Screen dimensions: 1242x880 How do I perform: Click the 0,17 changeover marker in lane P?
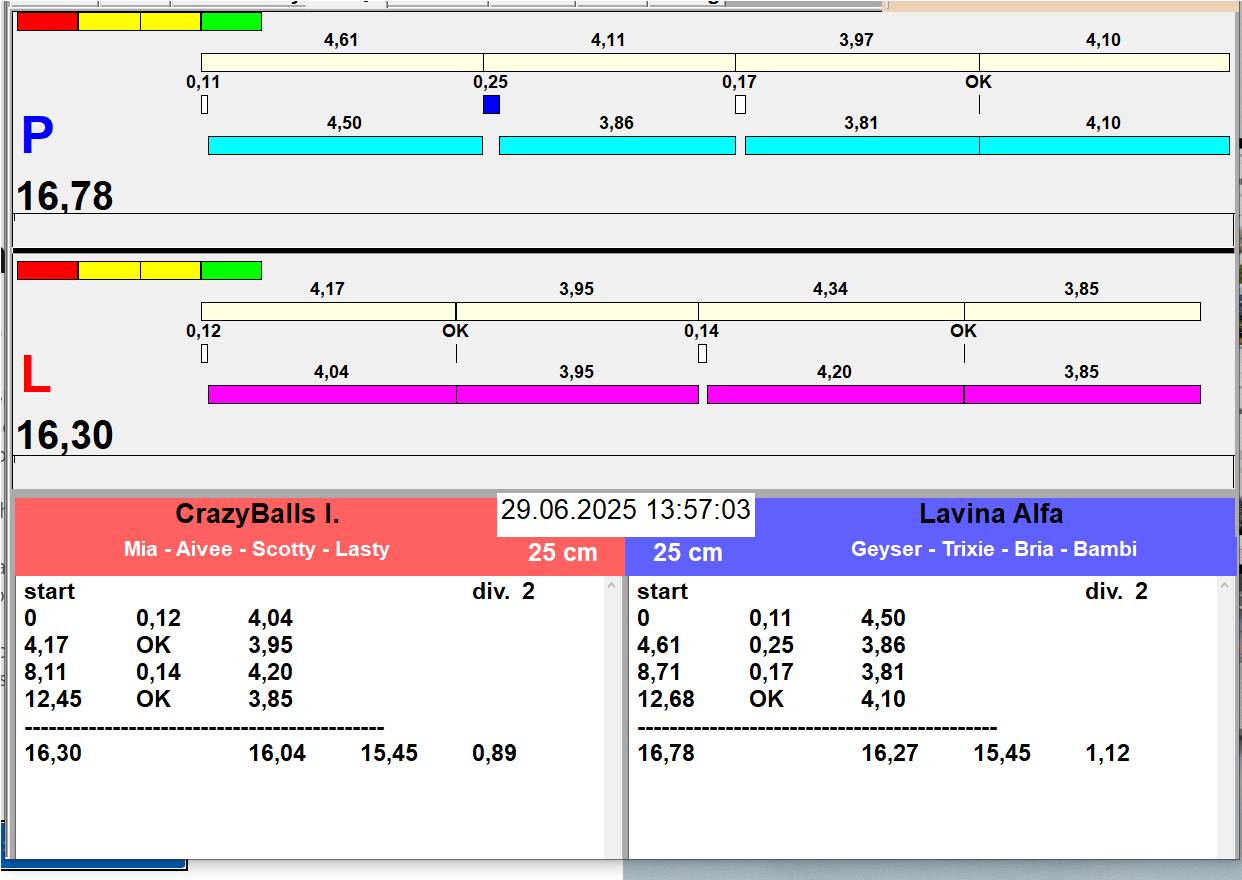tap(740, 105)
